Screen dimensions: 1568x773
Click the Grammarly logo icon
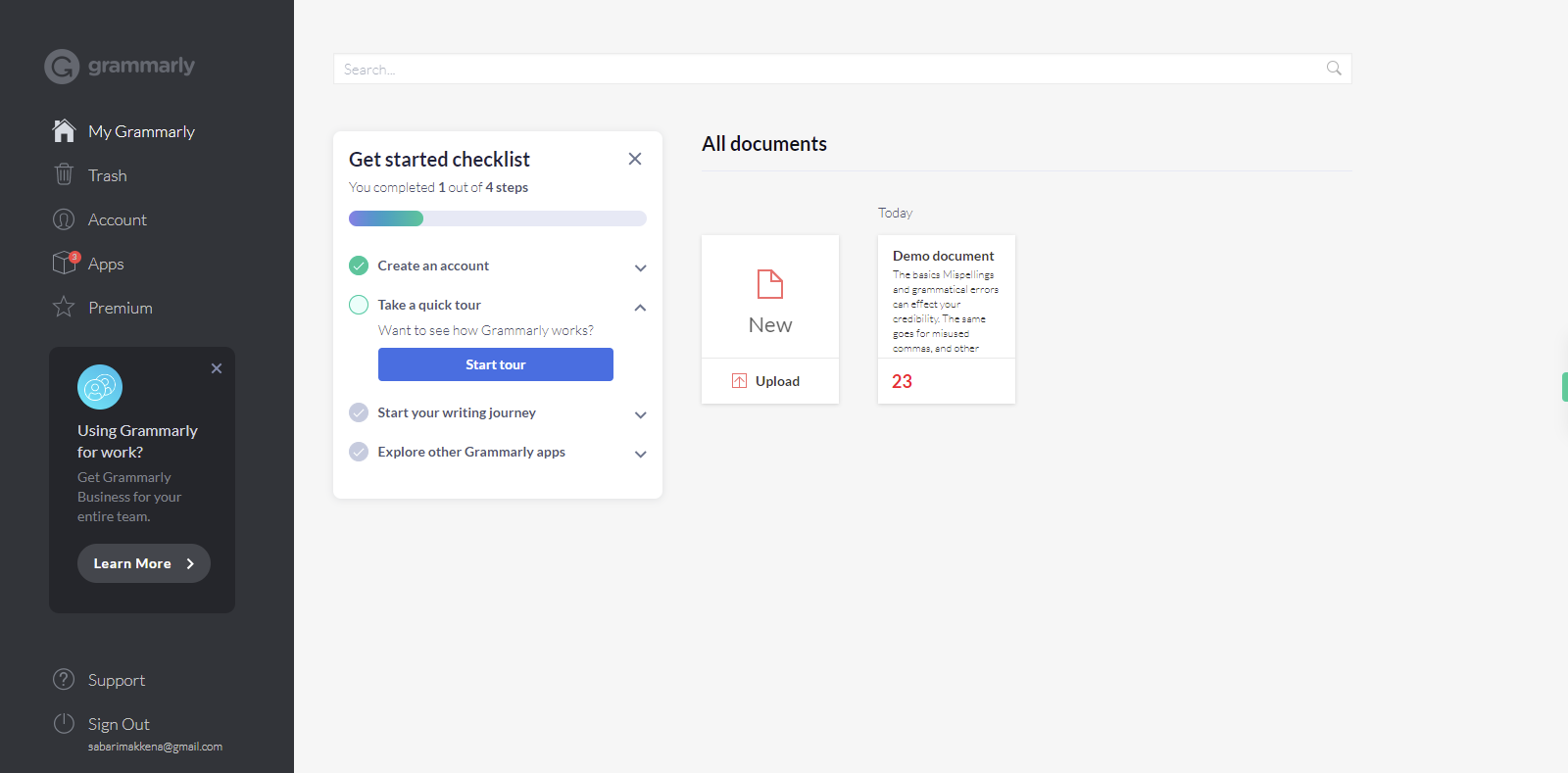(62, 67)
